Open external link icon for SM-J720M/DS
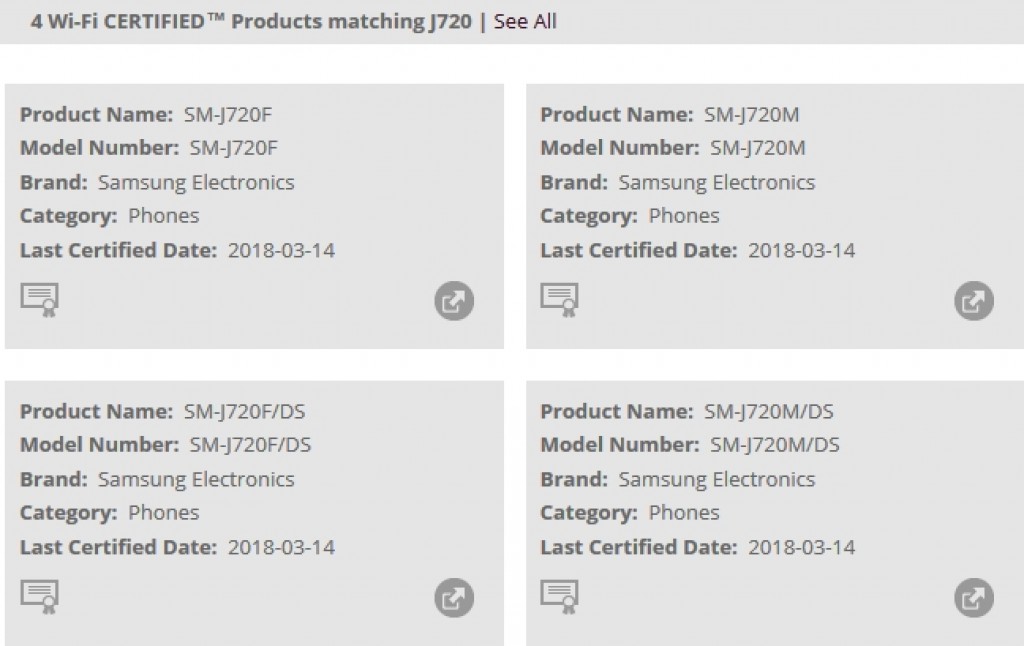 (974, 598)
